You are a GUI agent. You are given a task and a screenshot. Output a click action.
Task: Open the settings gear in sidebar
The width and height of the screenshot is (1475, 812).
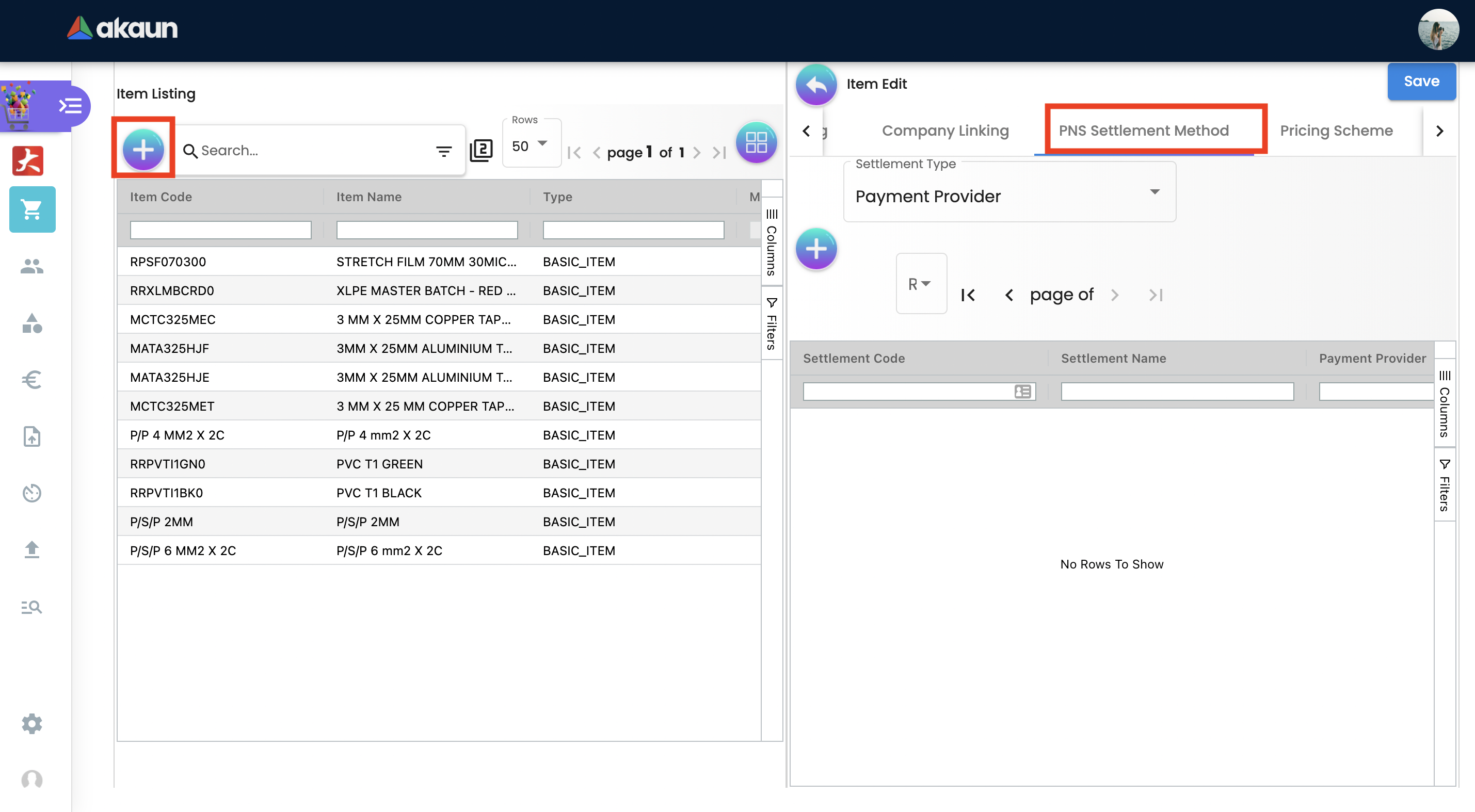pyautogui.click(x=32, y=723)
